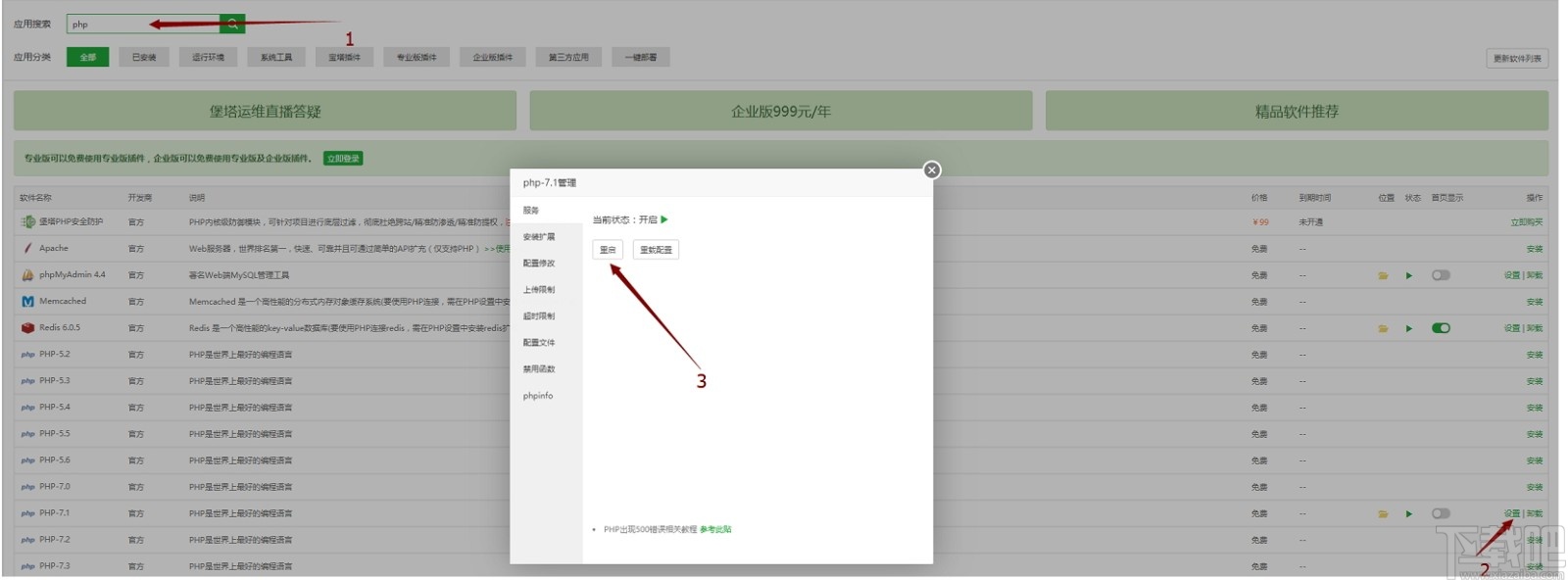The width and height of the screenshot is (1568, 580).
Task: Select the 一键部署 category filter
Action: pyautogui.click(x=641, y=57)
